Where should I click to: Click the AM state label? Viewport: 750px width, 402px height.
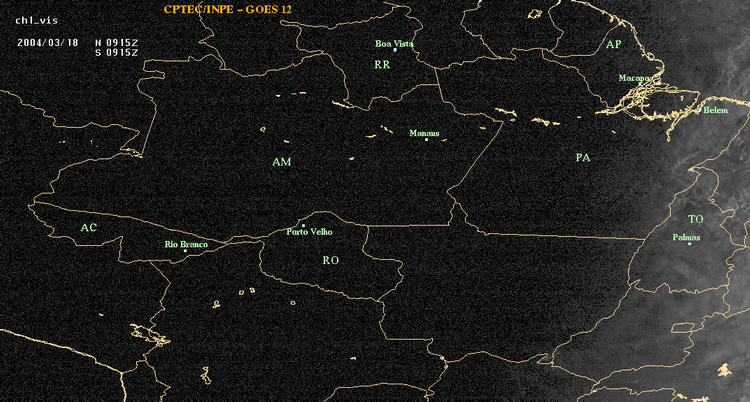(282, 162)
